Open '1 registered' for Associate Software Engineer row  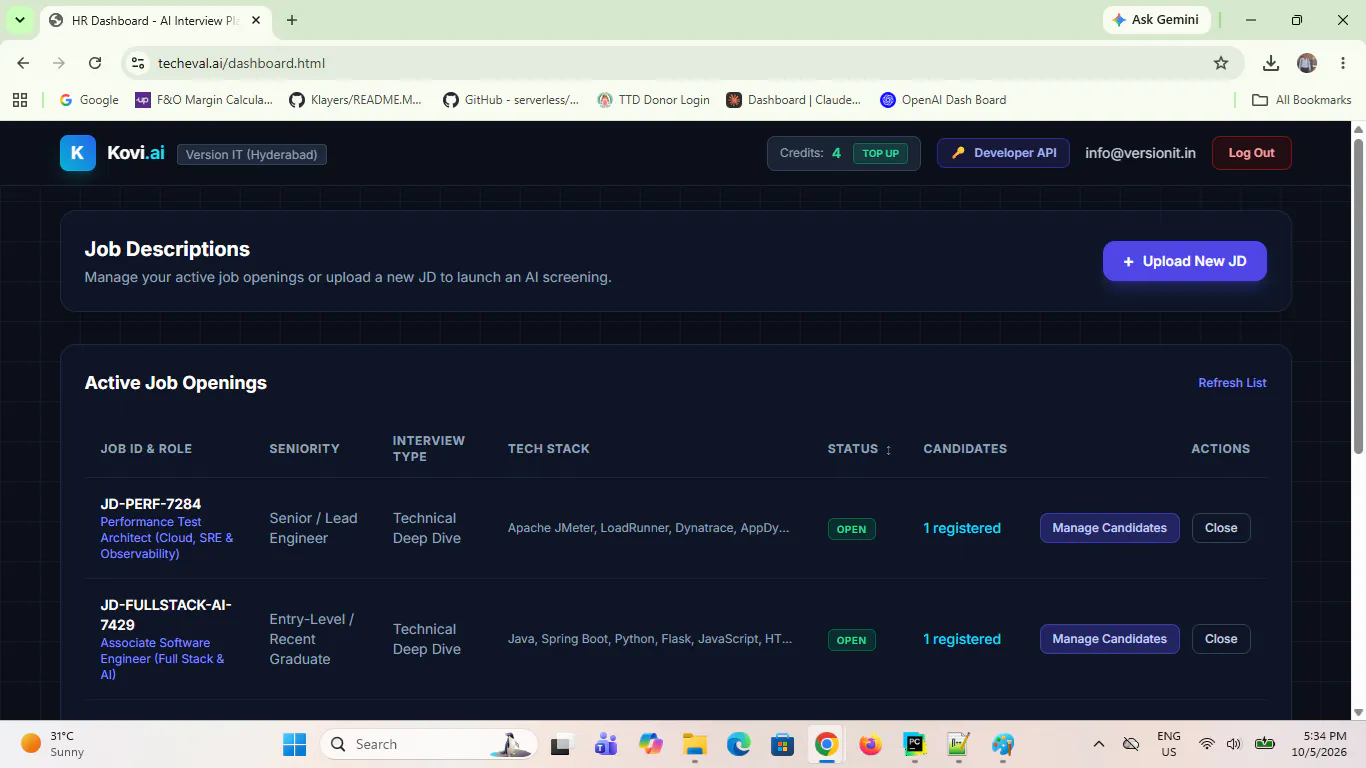(961, 639)
